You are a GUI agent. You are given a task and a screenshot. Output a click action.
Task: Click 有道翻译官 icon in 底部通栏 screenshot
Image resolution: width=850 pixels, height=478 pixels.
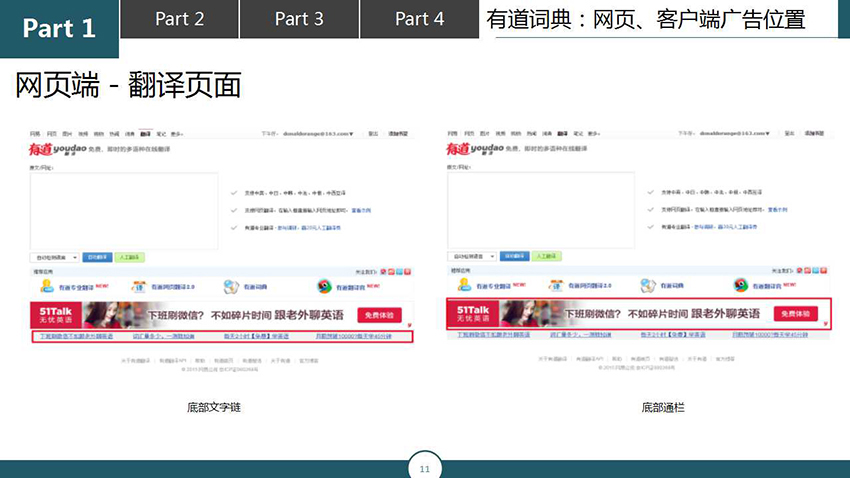pos(742,287)
